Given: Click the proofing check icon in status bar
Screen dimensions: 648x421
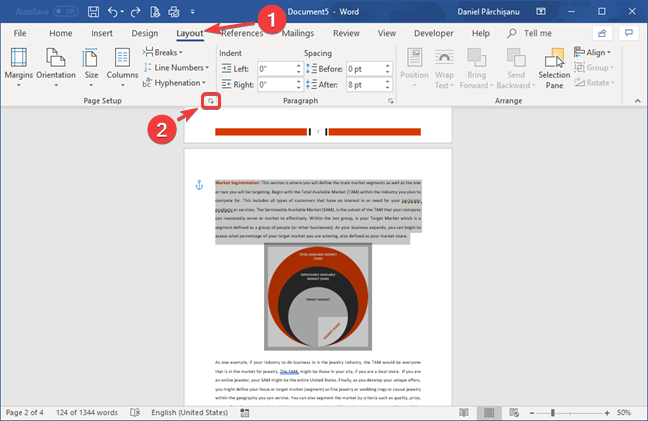Looking at the screenshot, I should pos(135,412).
